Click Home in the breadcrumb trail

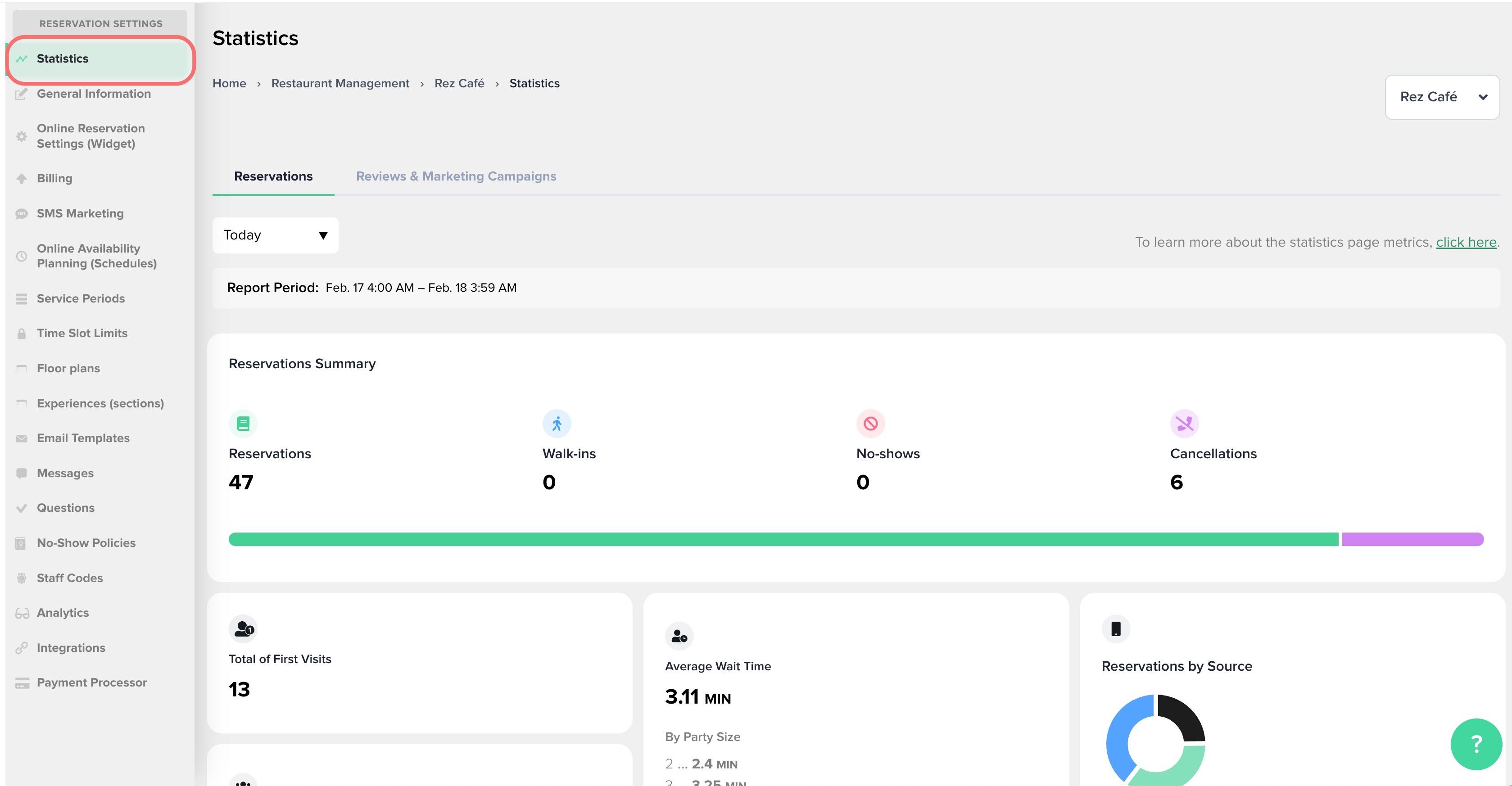click(x=229, y=83)
